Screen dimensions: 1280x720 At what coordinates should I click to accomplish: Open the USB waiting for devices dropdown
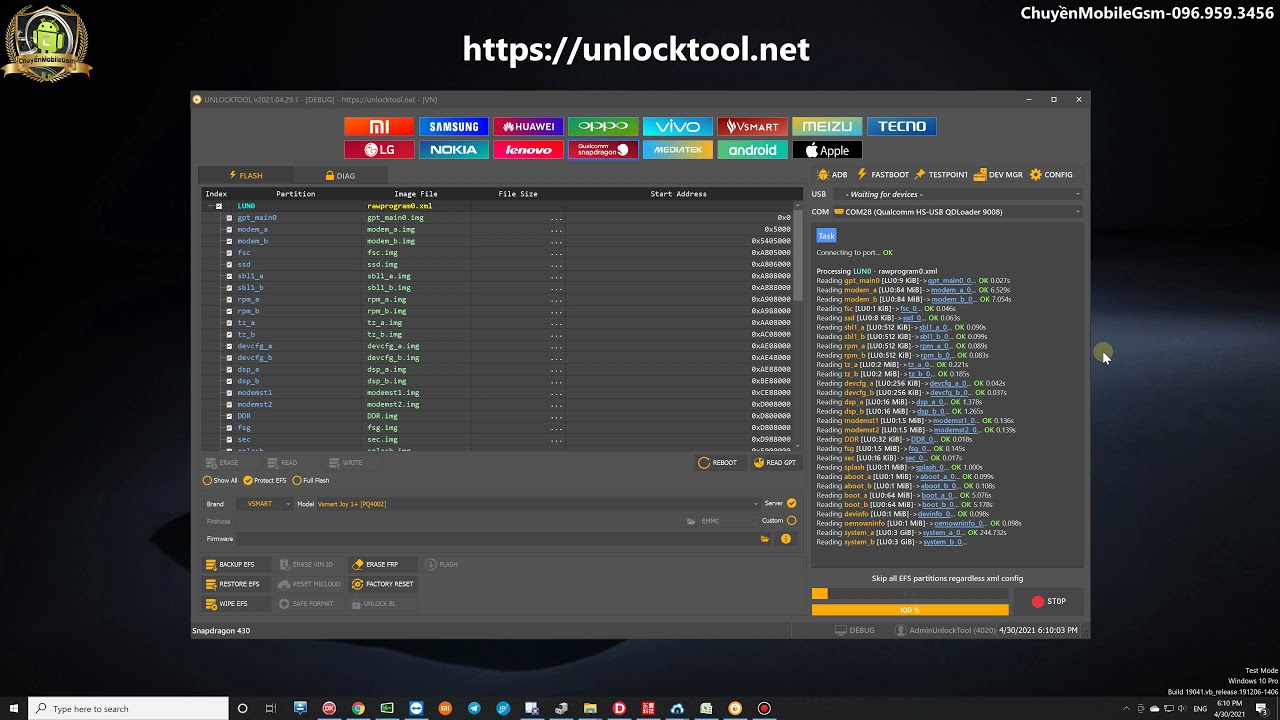pos(958,194)
